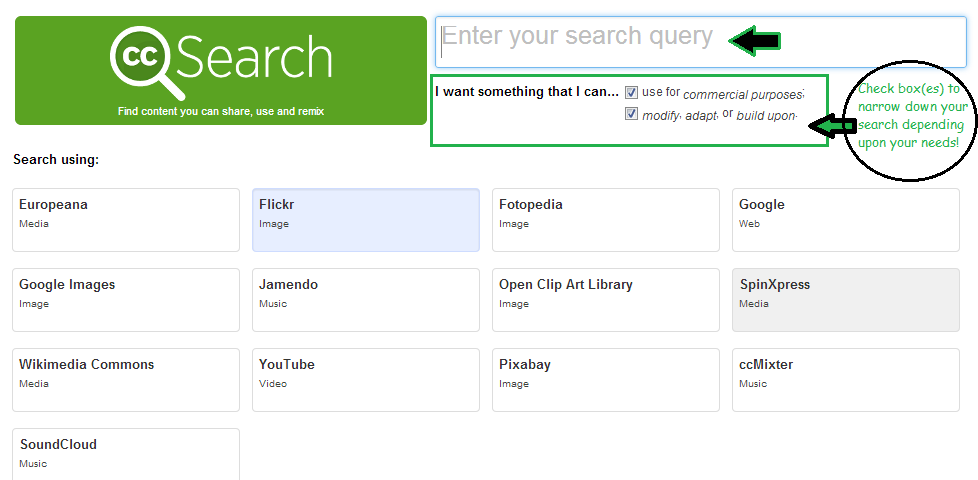
Task: Pick YouTube video search
Action: pos(366,380)
